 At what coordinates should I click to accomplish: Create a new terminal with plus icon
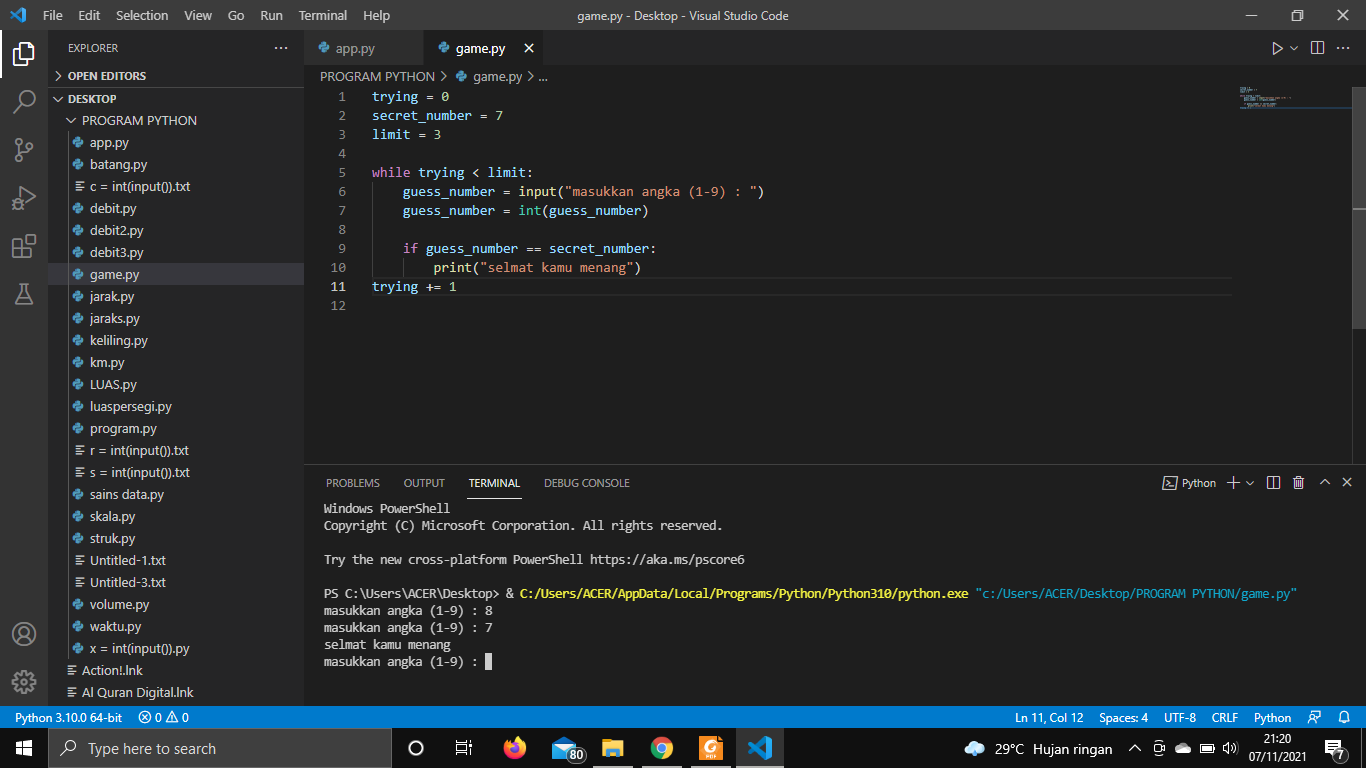tap(1233, 483)
